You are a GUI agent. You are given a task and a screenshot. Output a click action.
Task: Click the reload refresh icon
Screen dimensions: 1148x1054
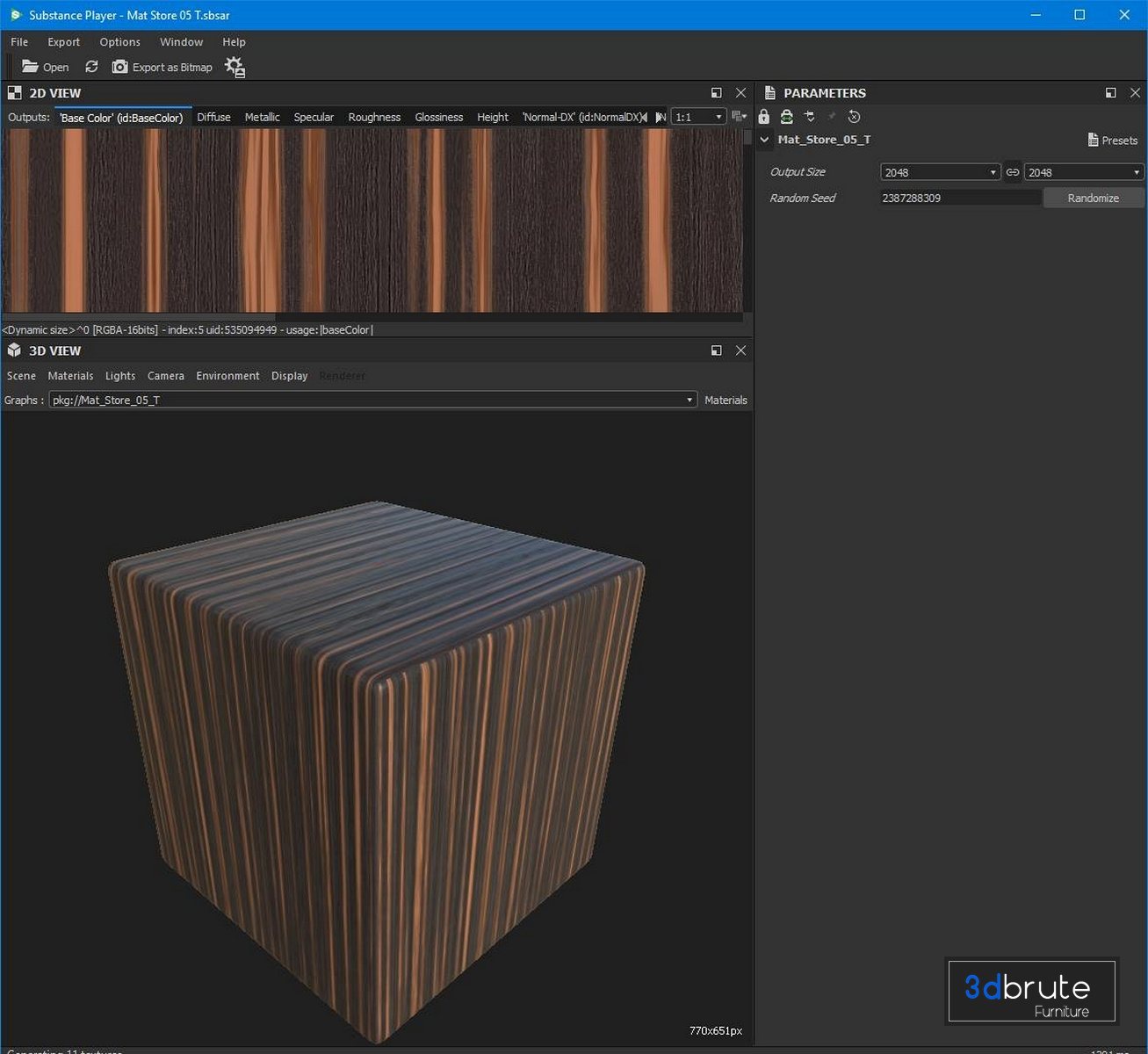(x=91, y=67)
